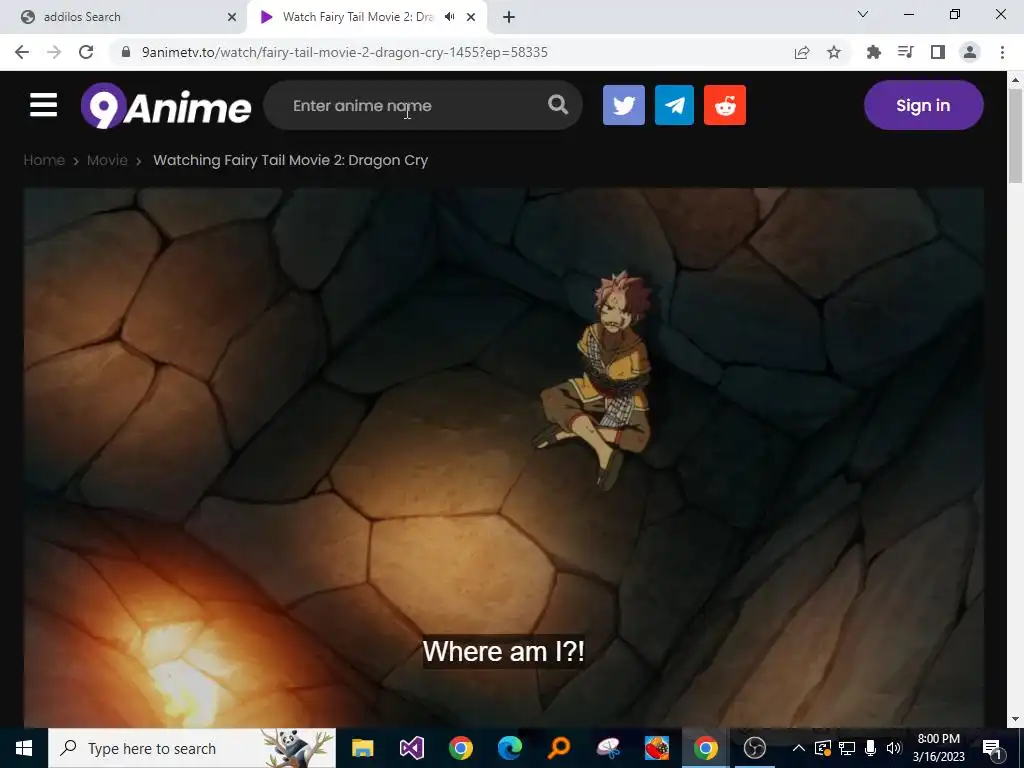Open OBS Studio from taskbar

(754, 748)
